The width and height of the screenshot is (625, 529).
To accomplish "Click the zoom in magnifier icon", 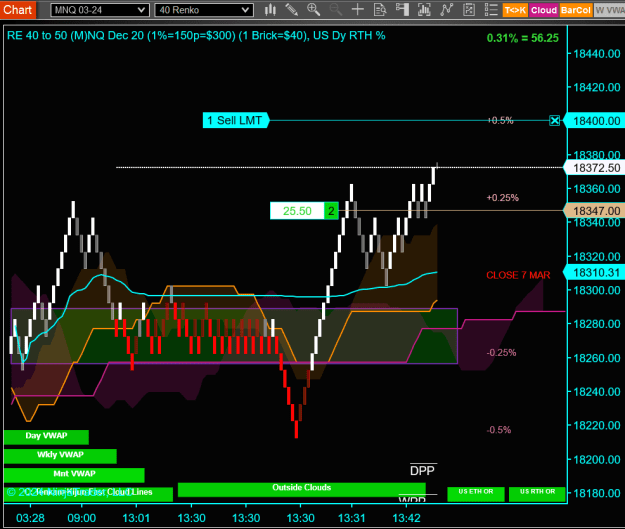I will 314,10.
